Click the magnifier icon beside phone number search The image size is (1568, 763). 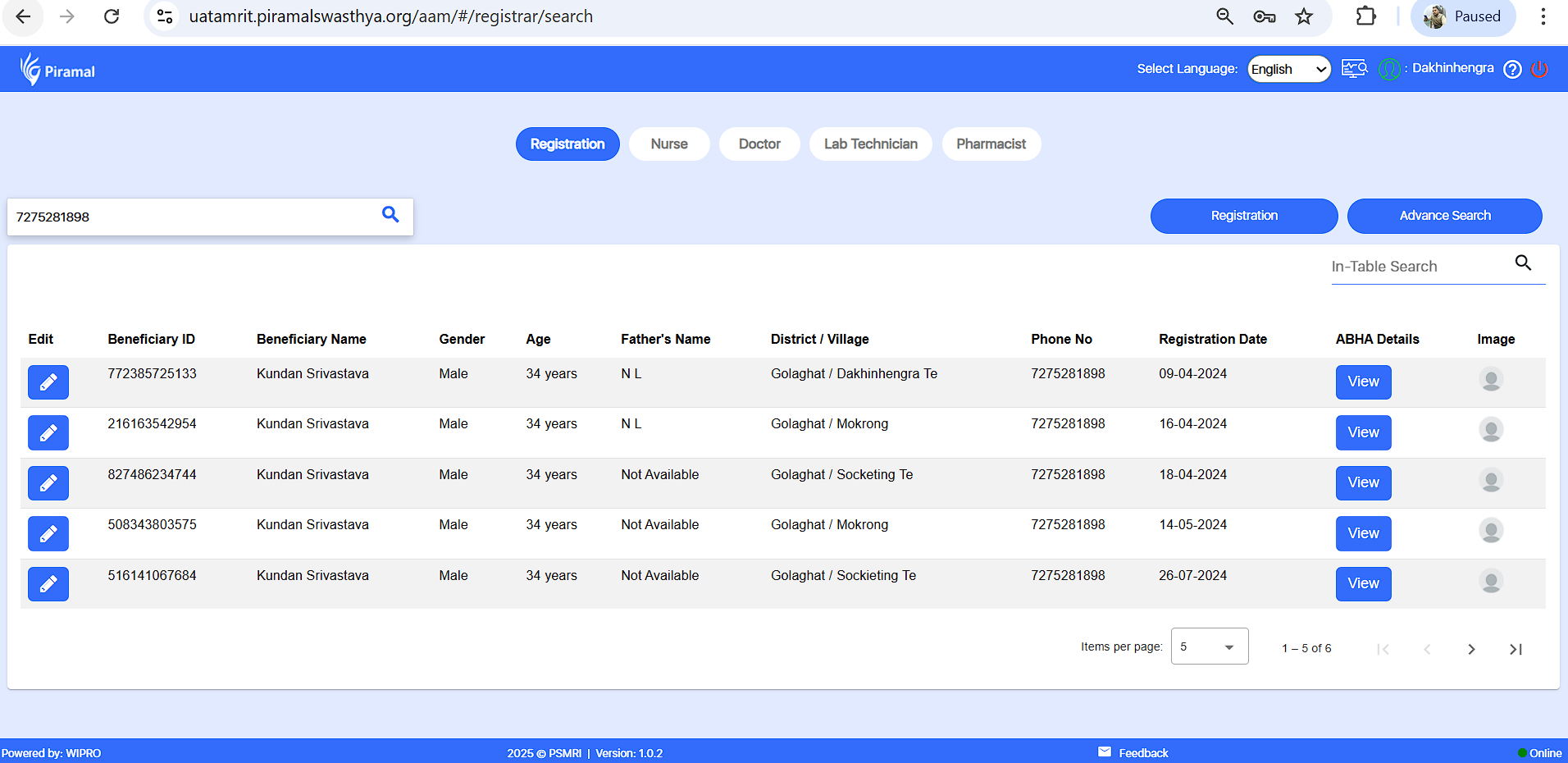point(390,215)
